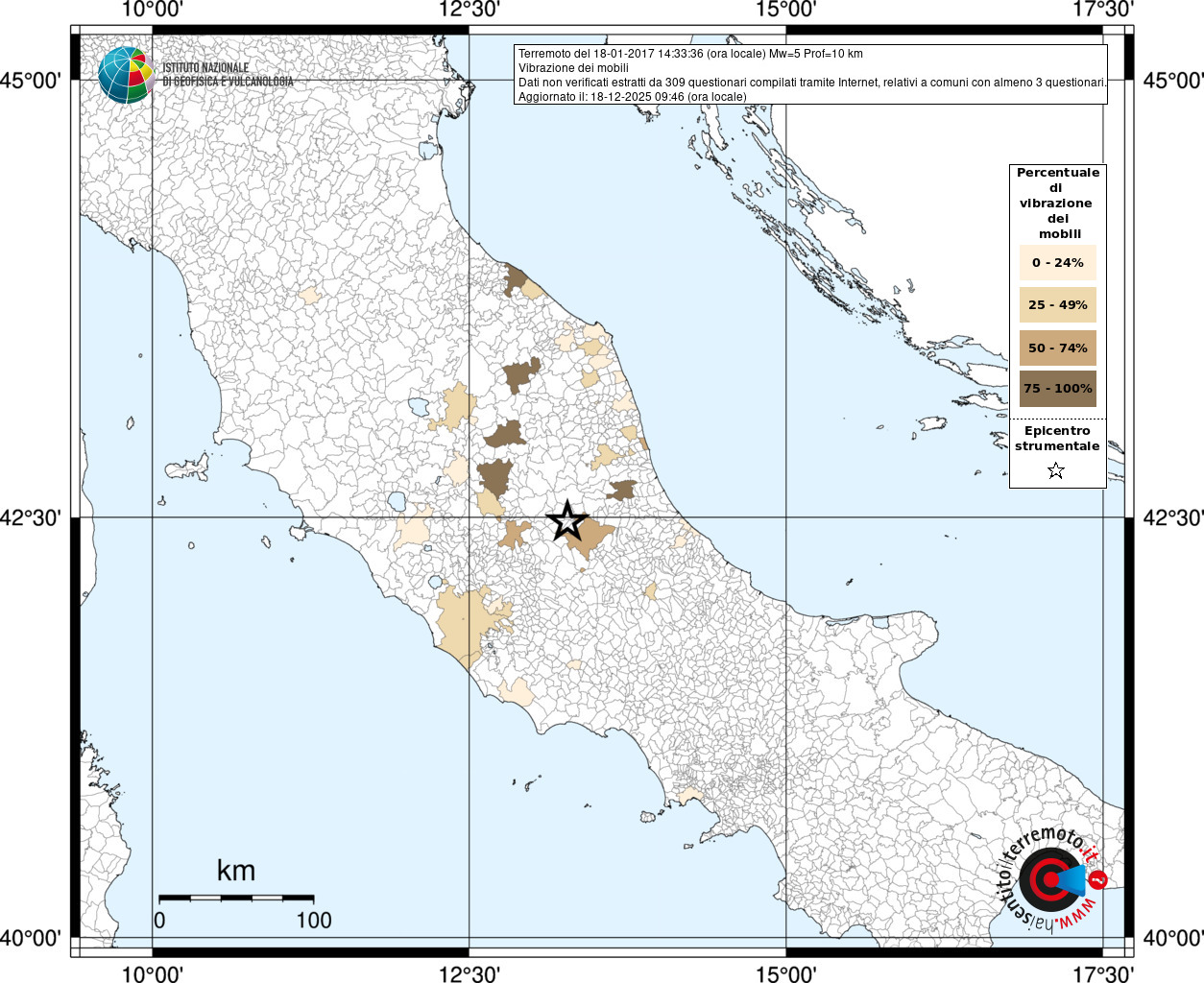Select the 0 - 24% legend swatch

pyautogui.click(x=1057, y=262)
